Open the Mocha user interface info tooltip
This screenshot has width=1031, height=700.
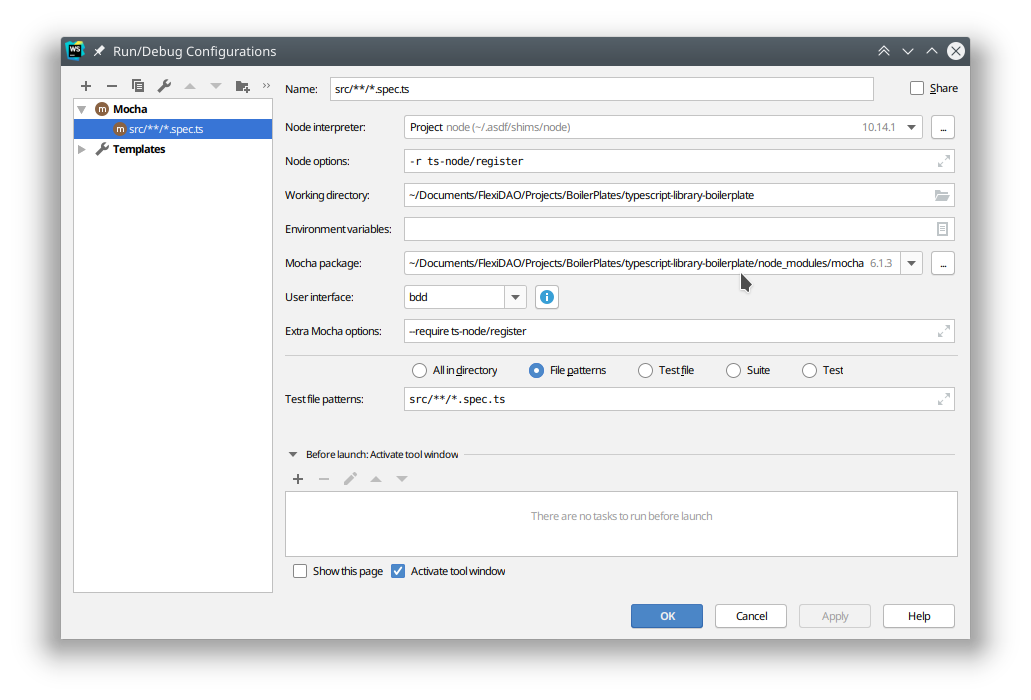point(546,297)
